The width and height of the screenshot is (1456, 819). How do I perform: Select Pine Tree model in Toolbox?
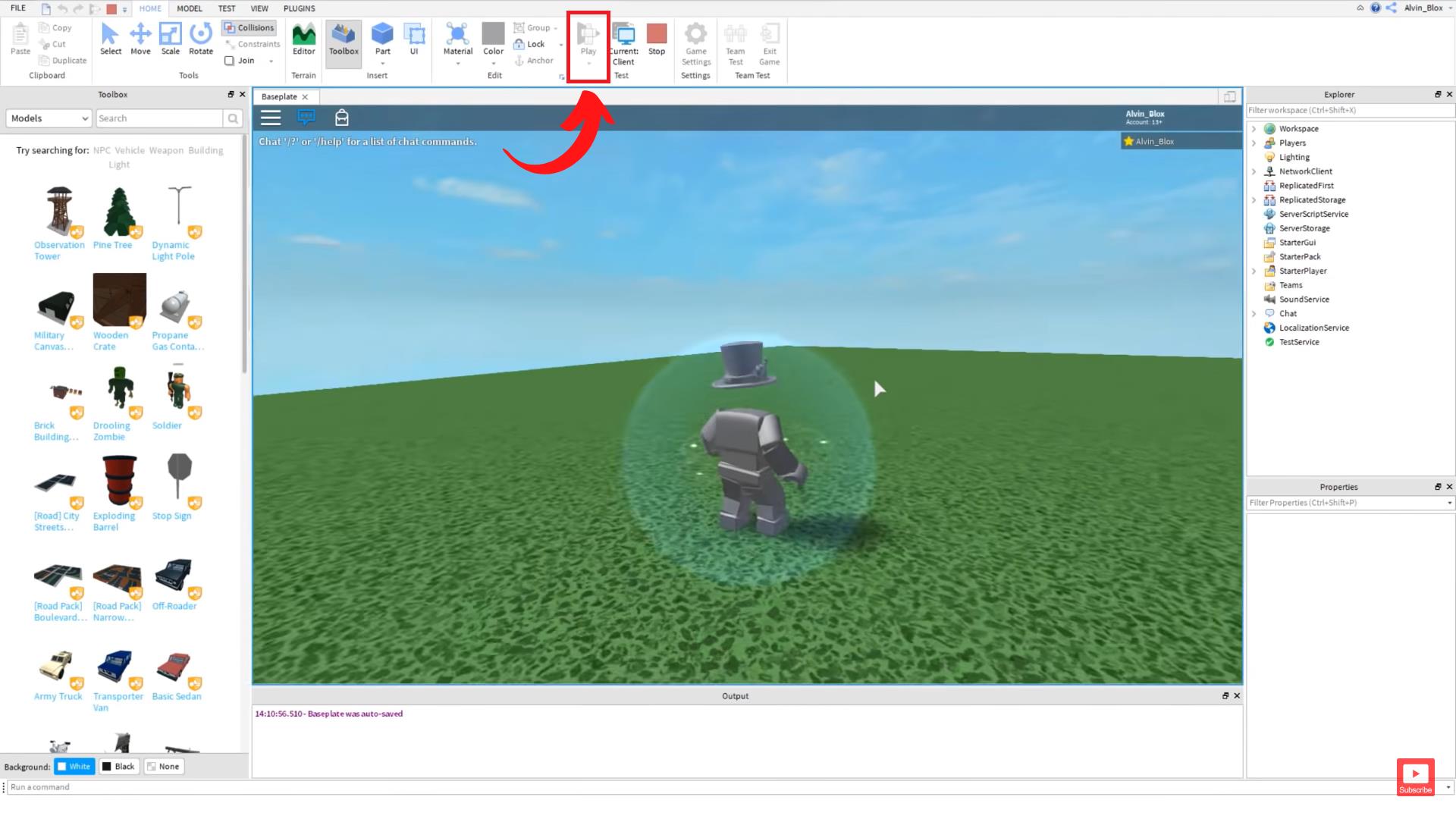119,218
